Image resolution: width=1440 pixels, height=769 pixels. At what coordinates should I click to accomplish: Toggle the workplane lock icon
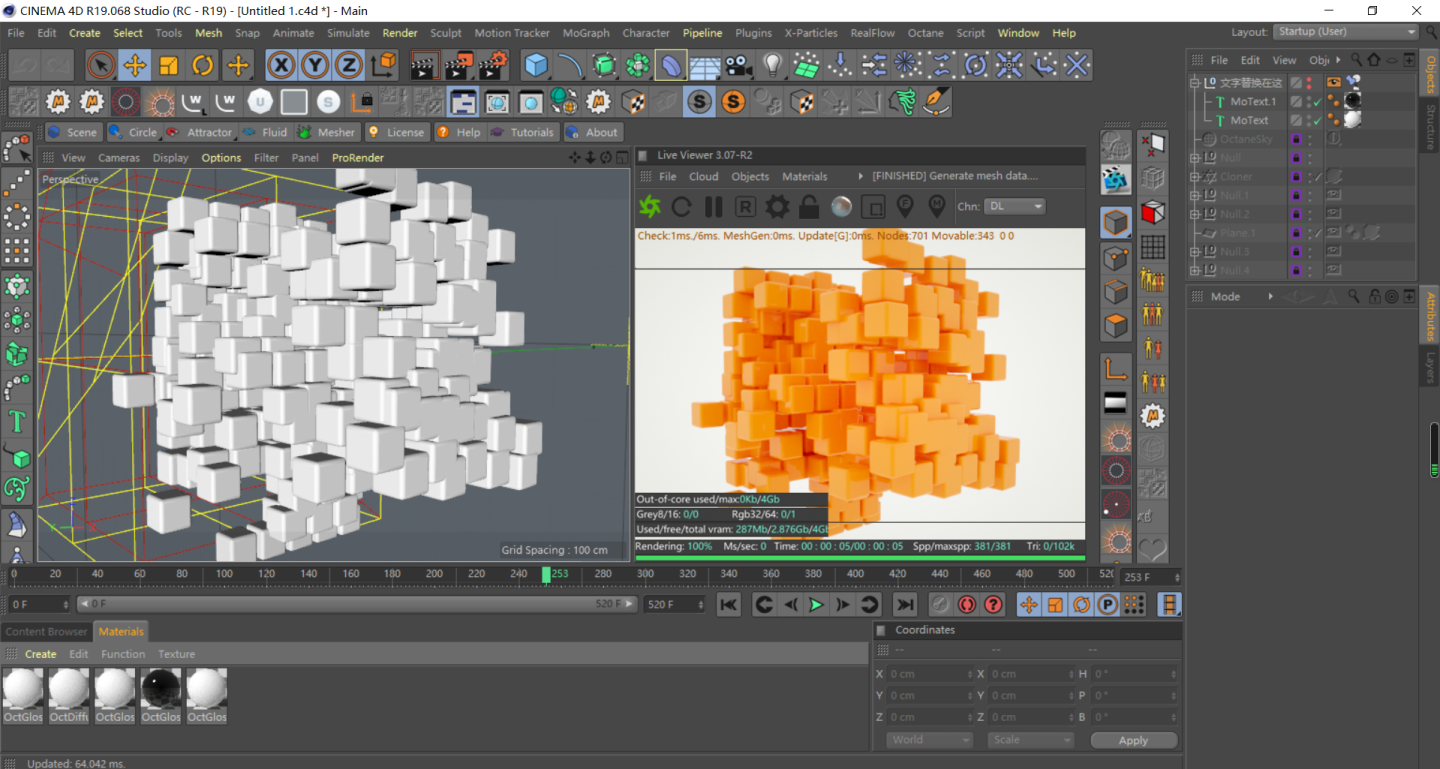pyautogui.click(x=362, y=101)
